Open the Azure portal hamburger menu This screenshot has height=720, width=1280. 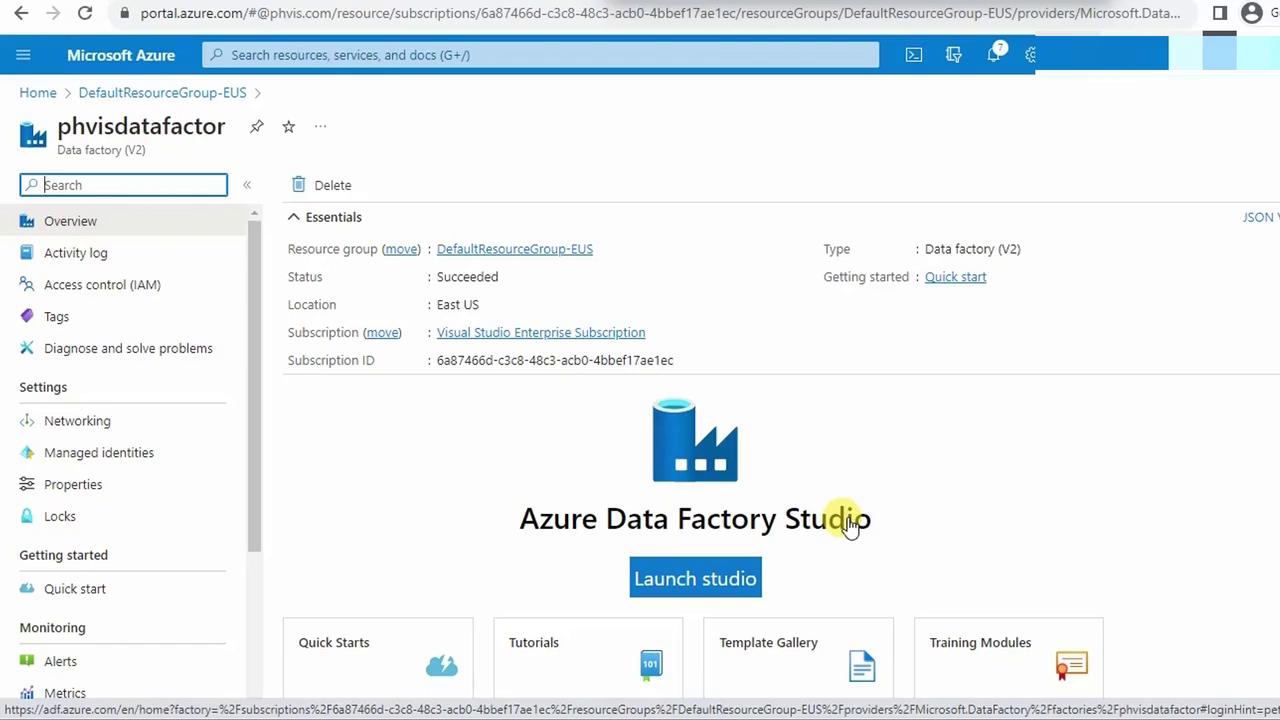[24, 55]
